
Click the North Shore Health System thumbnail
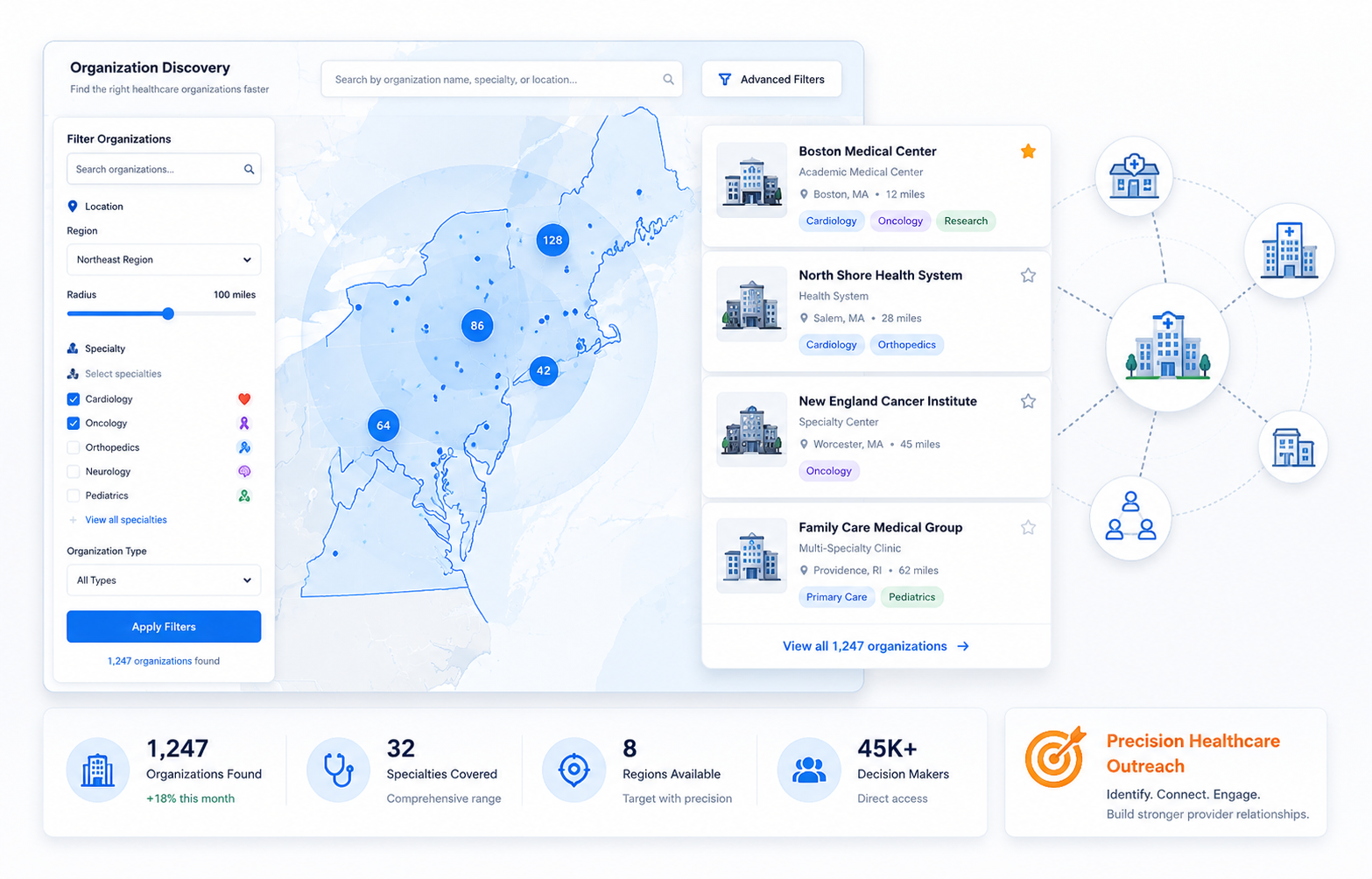pyautogui.click(x=751, y=304)
